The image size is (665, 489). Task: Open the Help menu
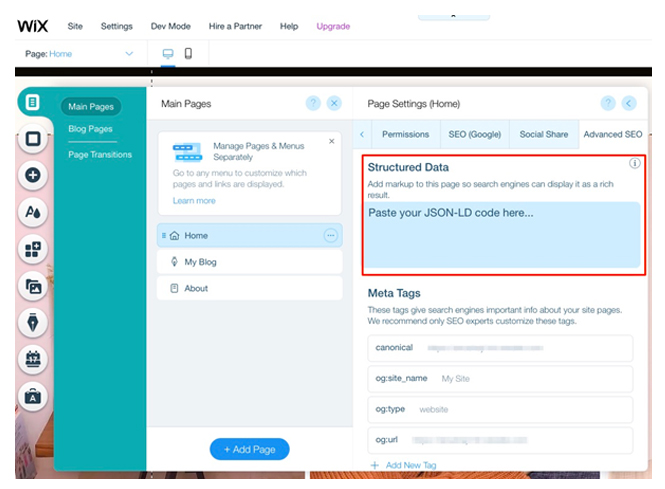click(289, 26)
